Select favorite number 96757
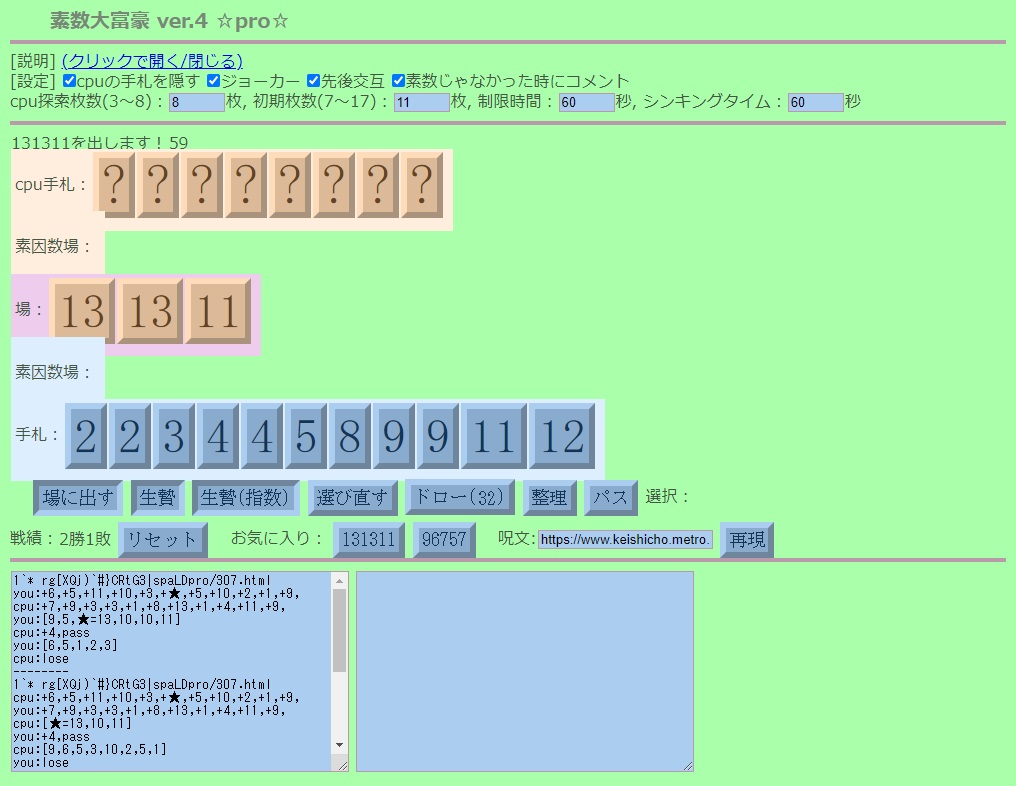Image resolution: width=1016 pixels, height=786 pixels. click(444, 540)
